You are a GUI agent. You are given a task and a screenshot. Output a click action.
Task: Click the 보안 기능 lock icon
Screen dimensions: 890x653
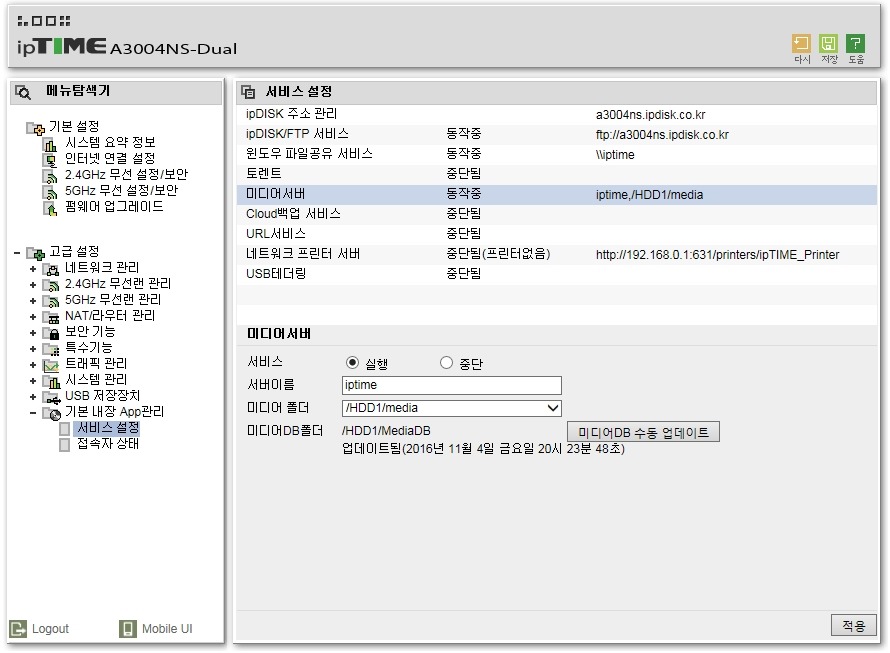pyautogui.click(x=51, y=333)
